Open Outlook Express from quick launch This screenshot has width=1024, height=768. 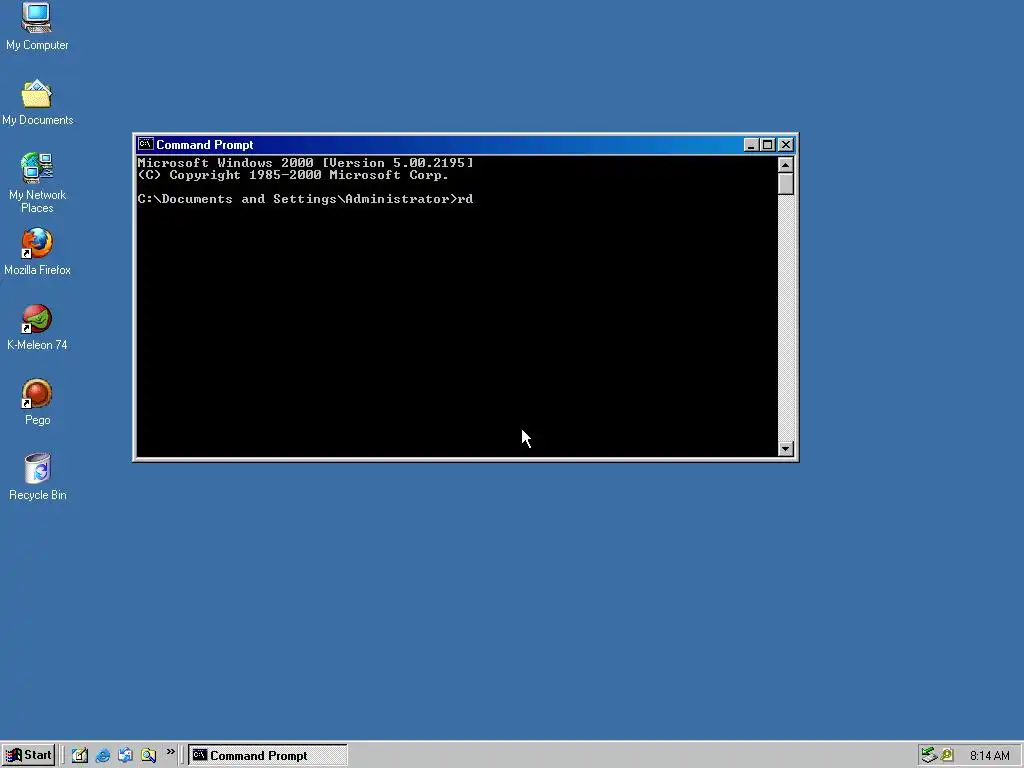125,756
